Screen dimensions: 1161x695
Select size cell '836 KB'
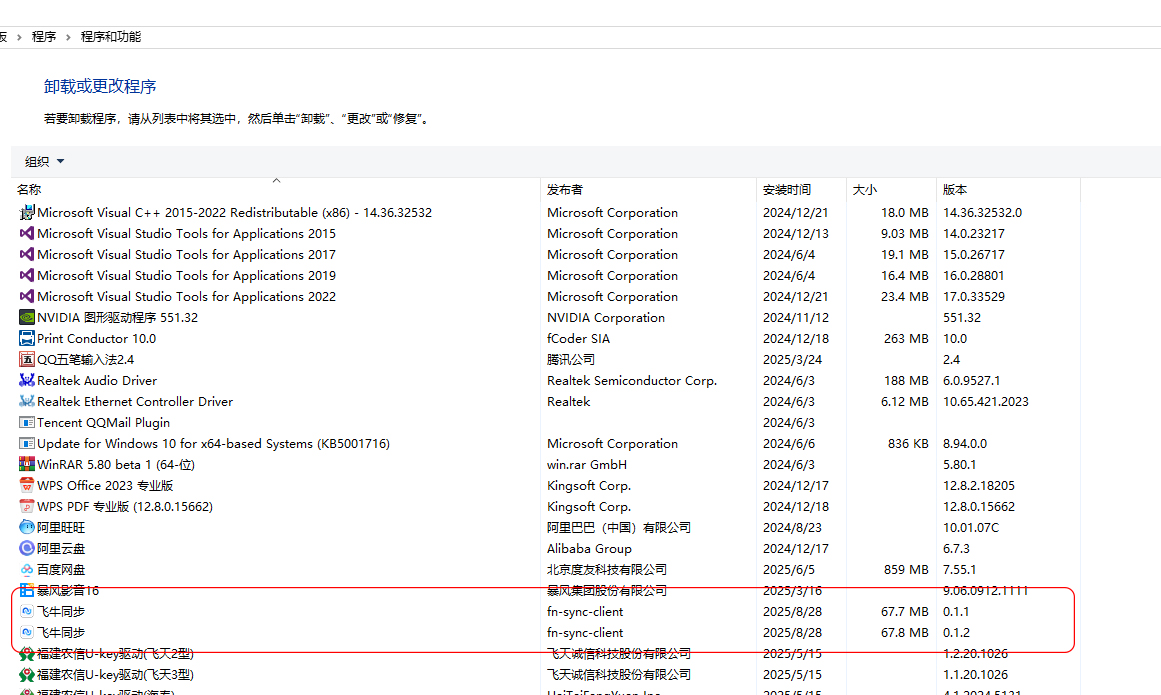909,443
